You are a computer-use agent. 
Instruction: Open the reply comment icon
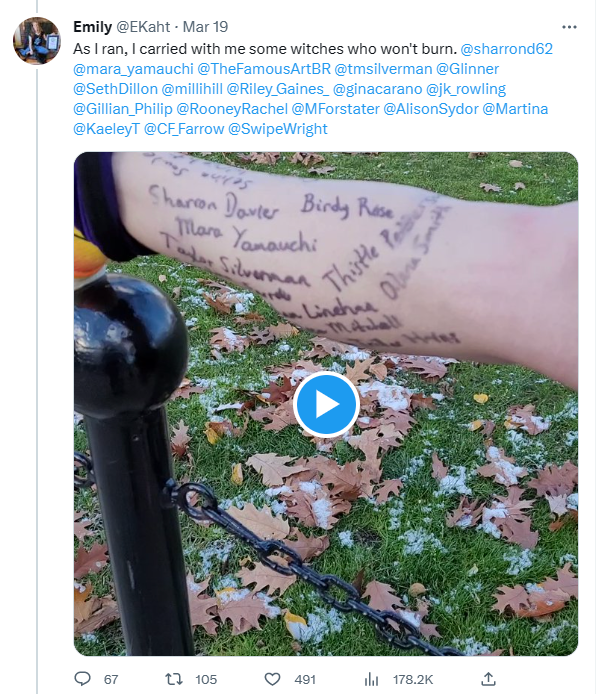click(x=82, y=679)
